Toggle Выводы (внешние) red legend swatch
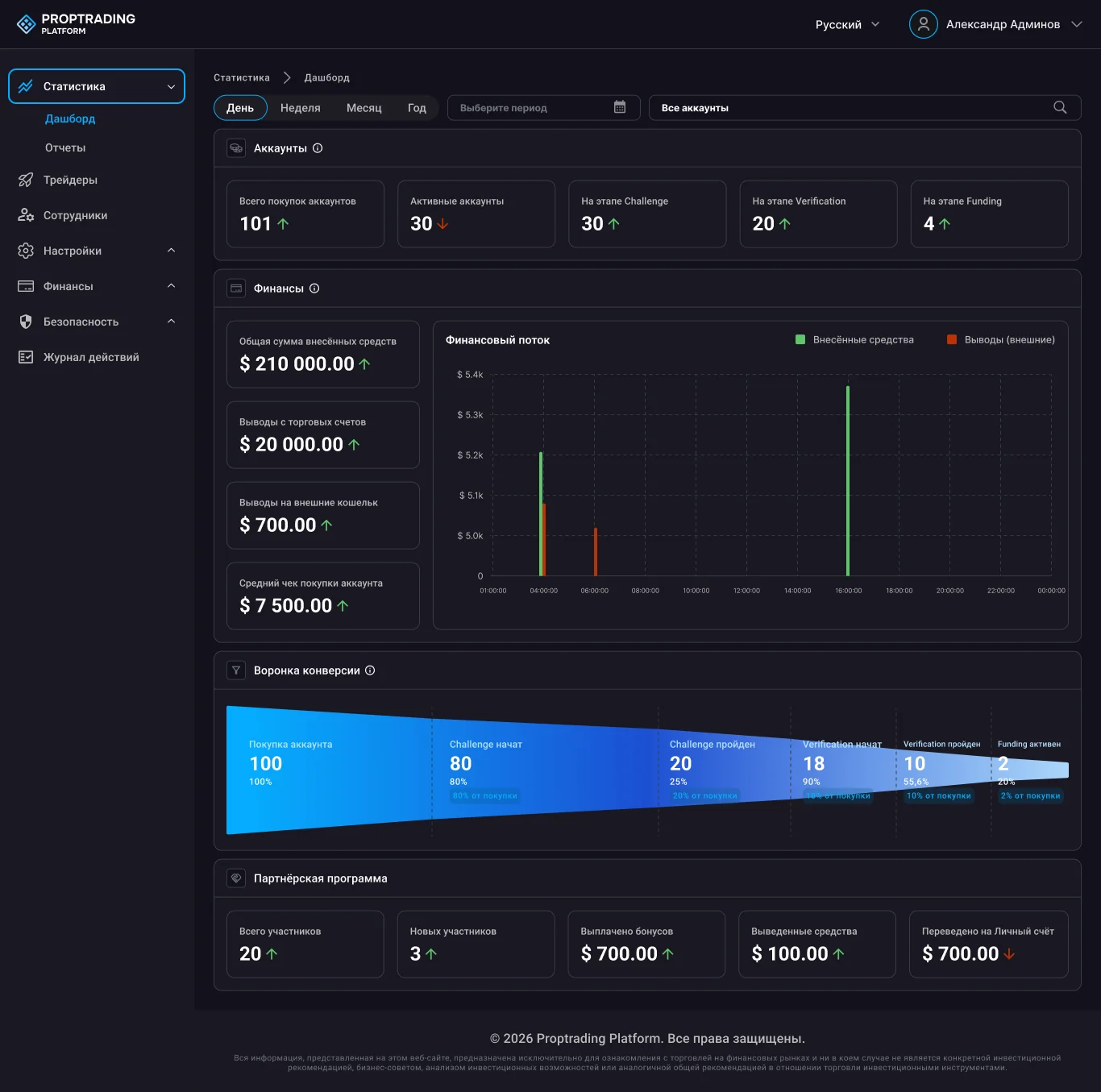The height and width of the screenshot is (1092, 1101). click(952, 339)
